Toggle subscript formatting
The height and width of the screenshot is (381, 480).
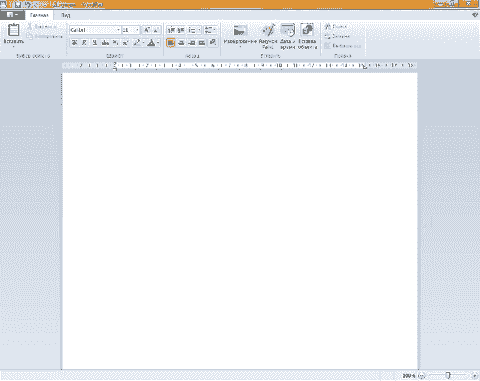pyautogui.click(x=115, y=43)
